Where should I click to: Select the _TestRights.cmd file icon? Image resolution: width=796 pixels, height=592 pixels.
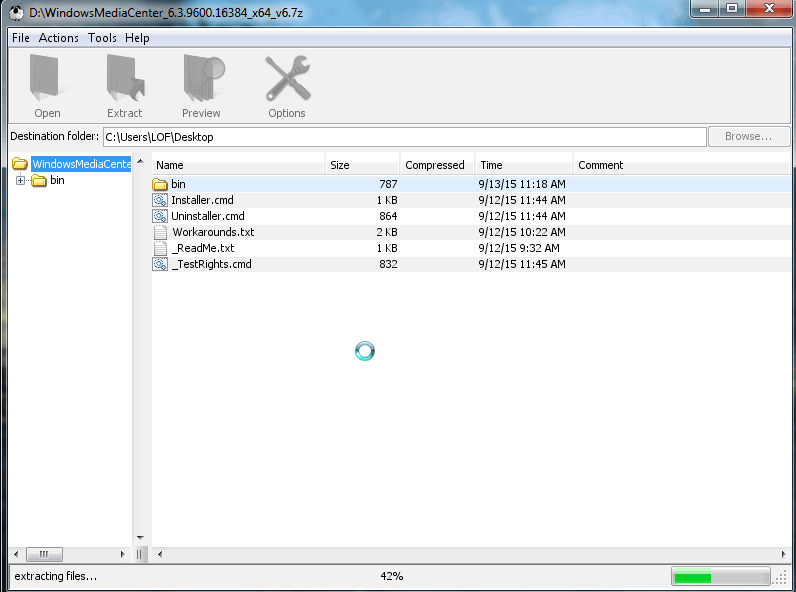160,264
